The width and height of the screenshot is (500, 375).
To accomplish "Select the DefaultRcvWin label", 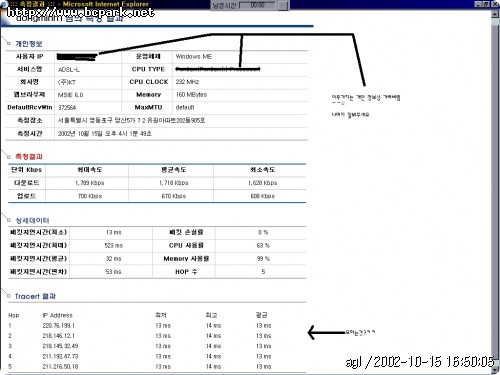I will click(x=30, y=107).
